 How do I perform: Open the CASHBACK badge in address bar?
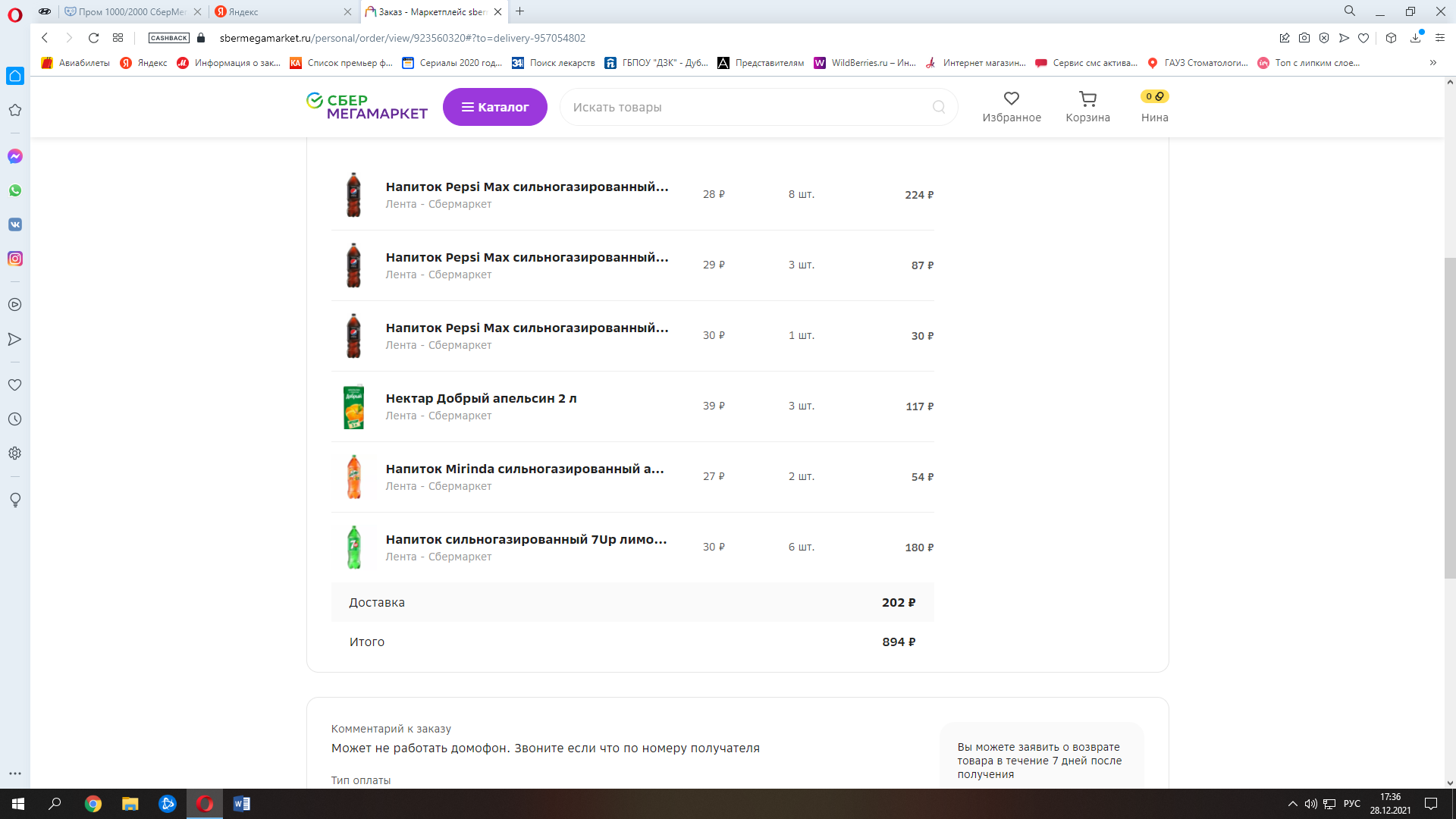point(169,38)
